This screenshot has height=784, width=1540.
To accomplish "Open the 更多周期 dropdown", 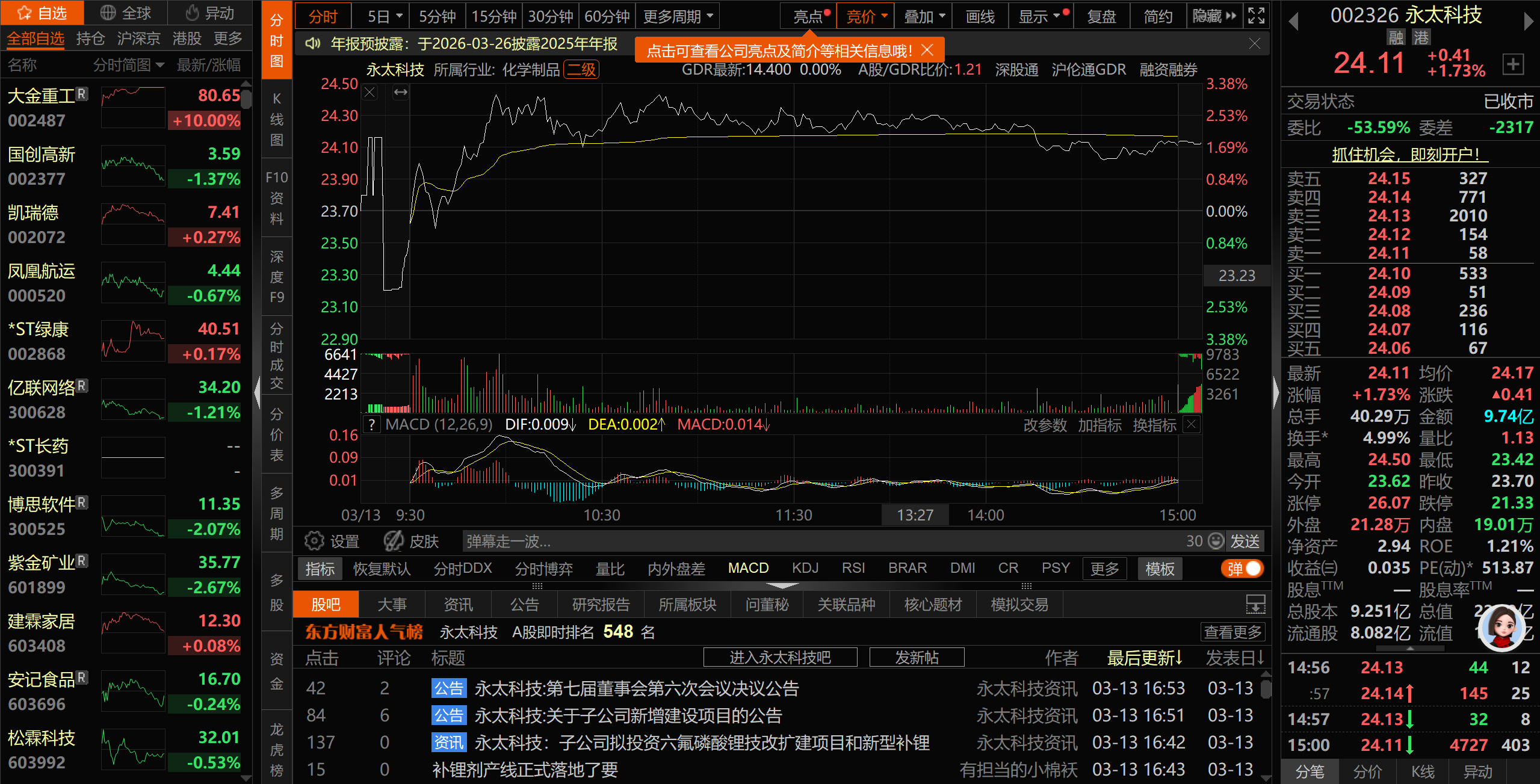I will tap(678, 16).
